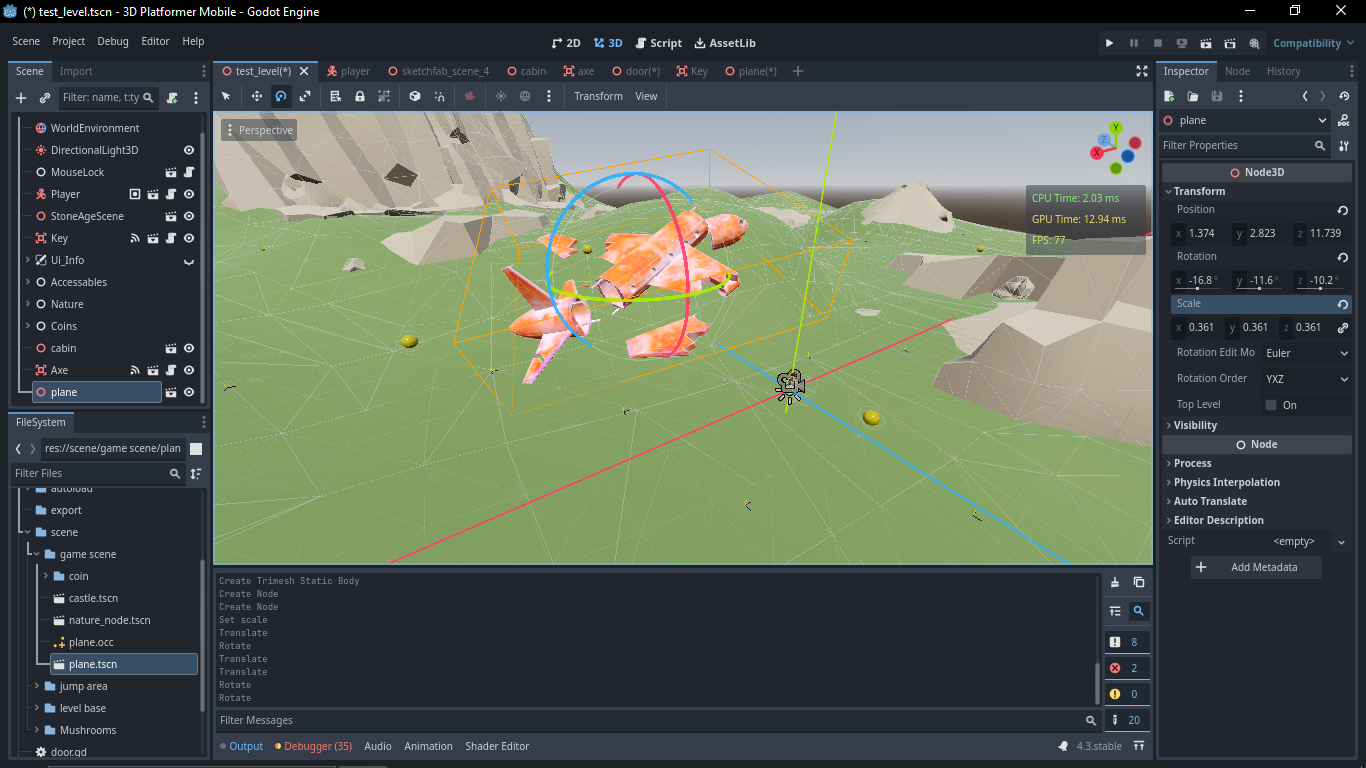This screenshot has height=768, width=1366.
Task: Open the Rotation Edit Mode Euler dropdown
Action: pyautogui.click(x=1306, y=353)
